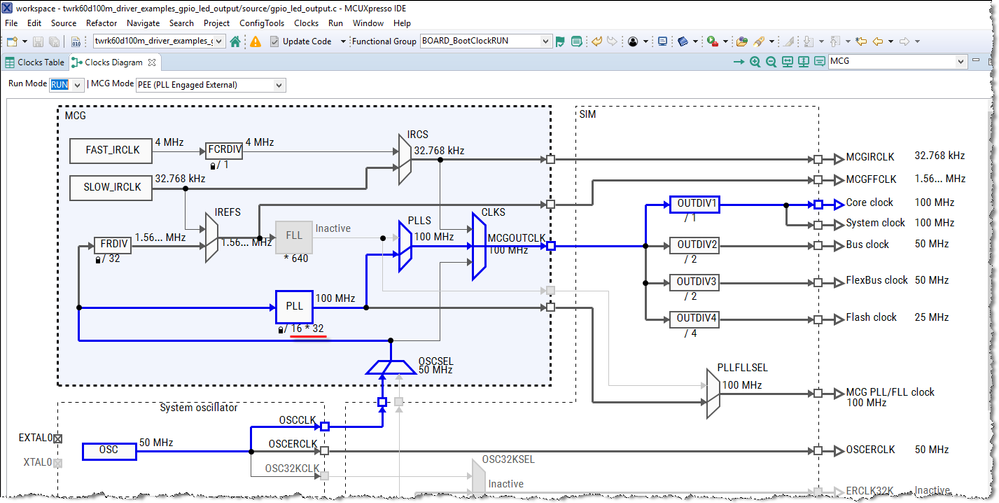The image size is (999, 503).
Task: Open the Functional Group BOARD_BootClockRUN dropdown
Action: click(545, 41)
